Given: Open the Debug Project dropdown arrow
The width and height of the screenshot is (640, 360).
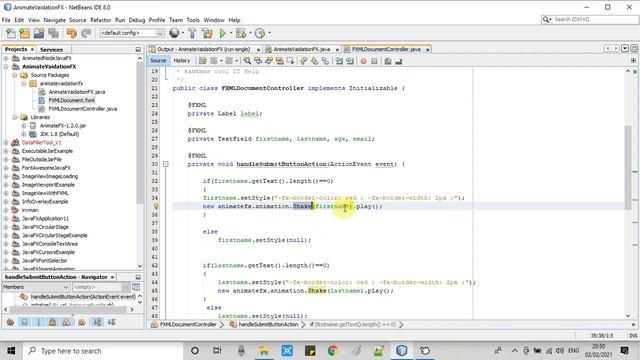Looking at the screenshot, I should tap(250, 33).
